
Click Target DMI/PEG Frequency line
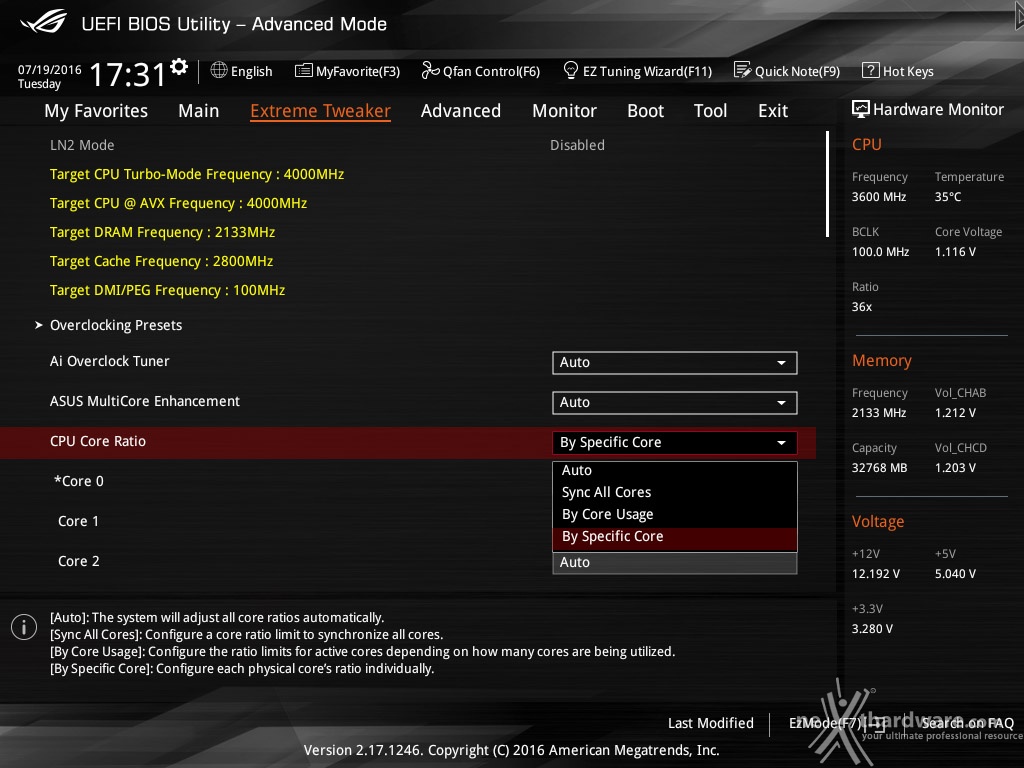coord(168,290)
